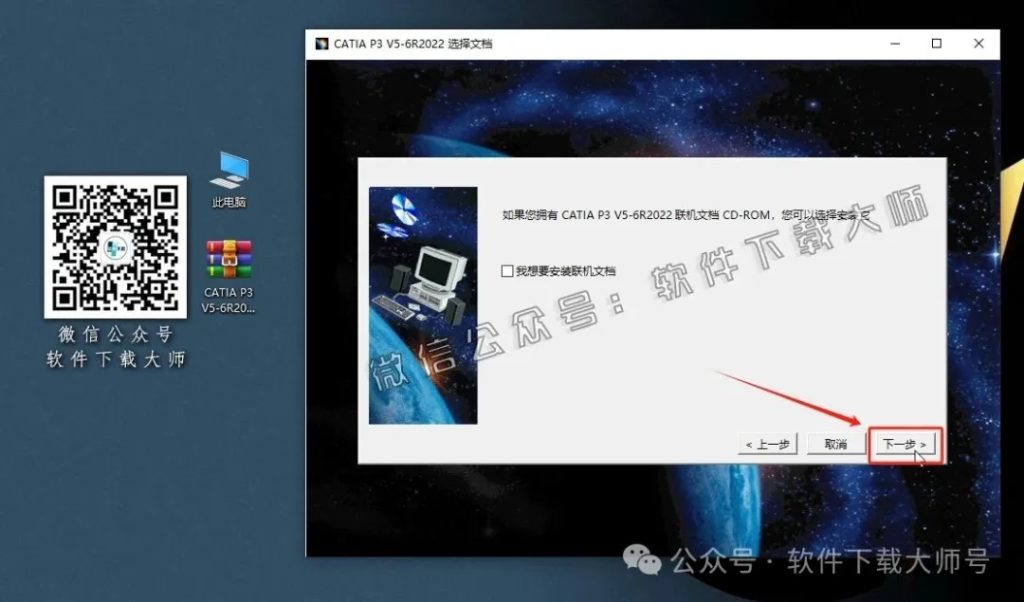Cancel the installation with 取消
1024x602 pixels.
pyautogui.click(x=836, y=443)
